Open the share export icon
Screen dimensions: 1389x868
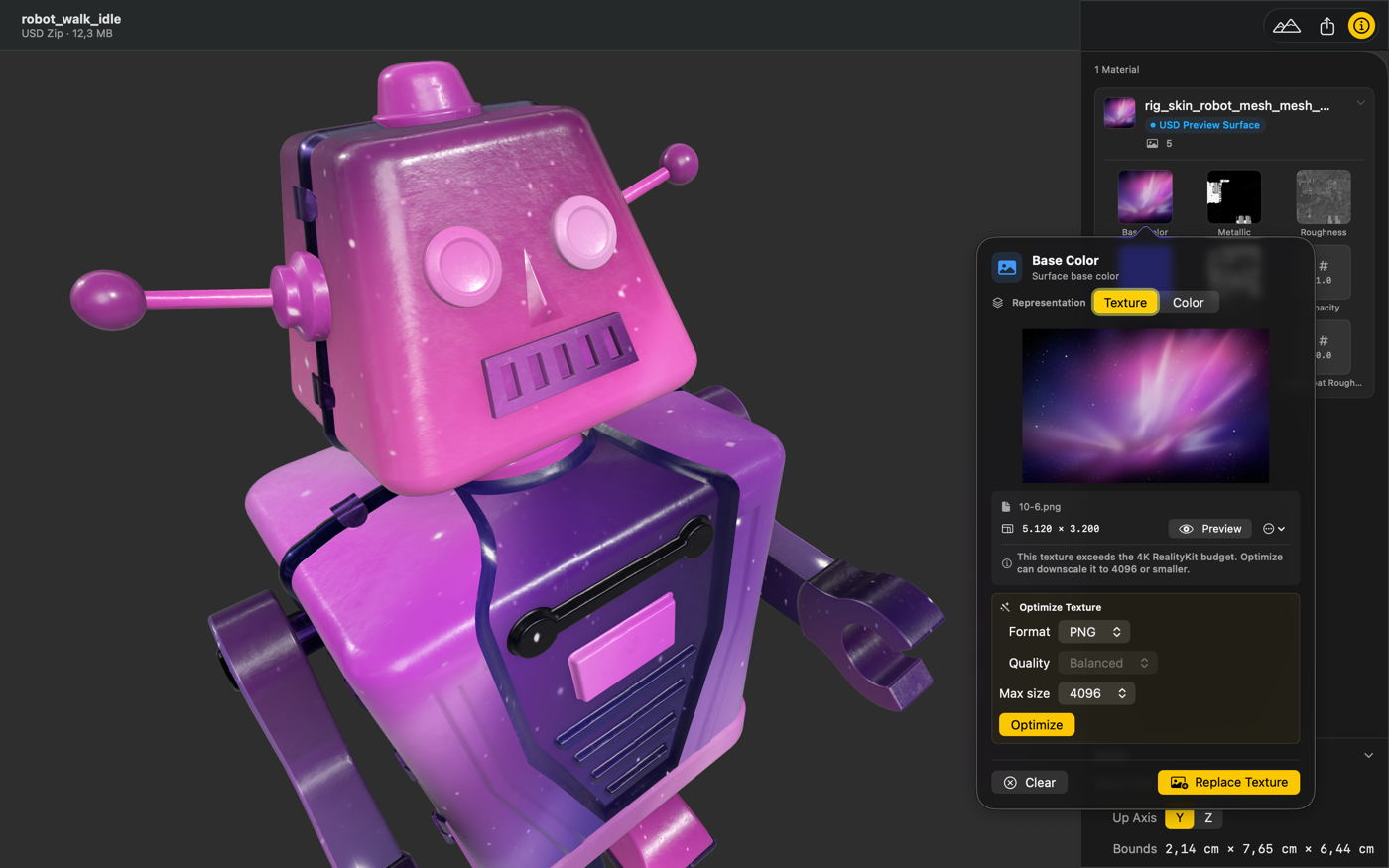(1326, 27)
